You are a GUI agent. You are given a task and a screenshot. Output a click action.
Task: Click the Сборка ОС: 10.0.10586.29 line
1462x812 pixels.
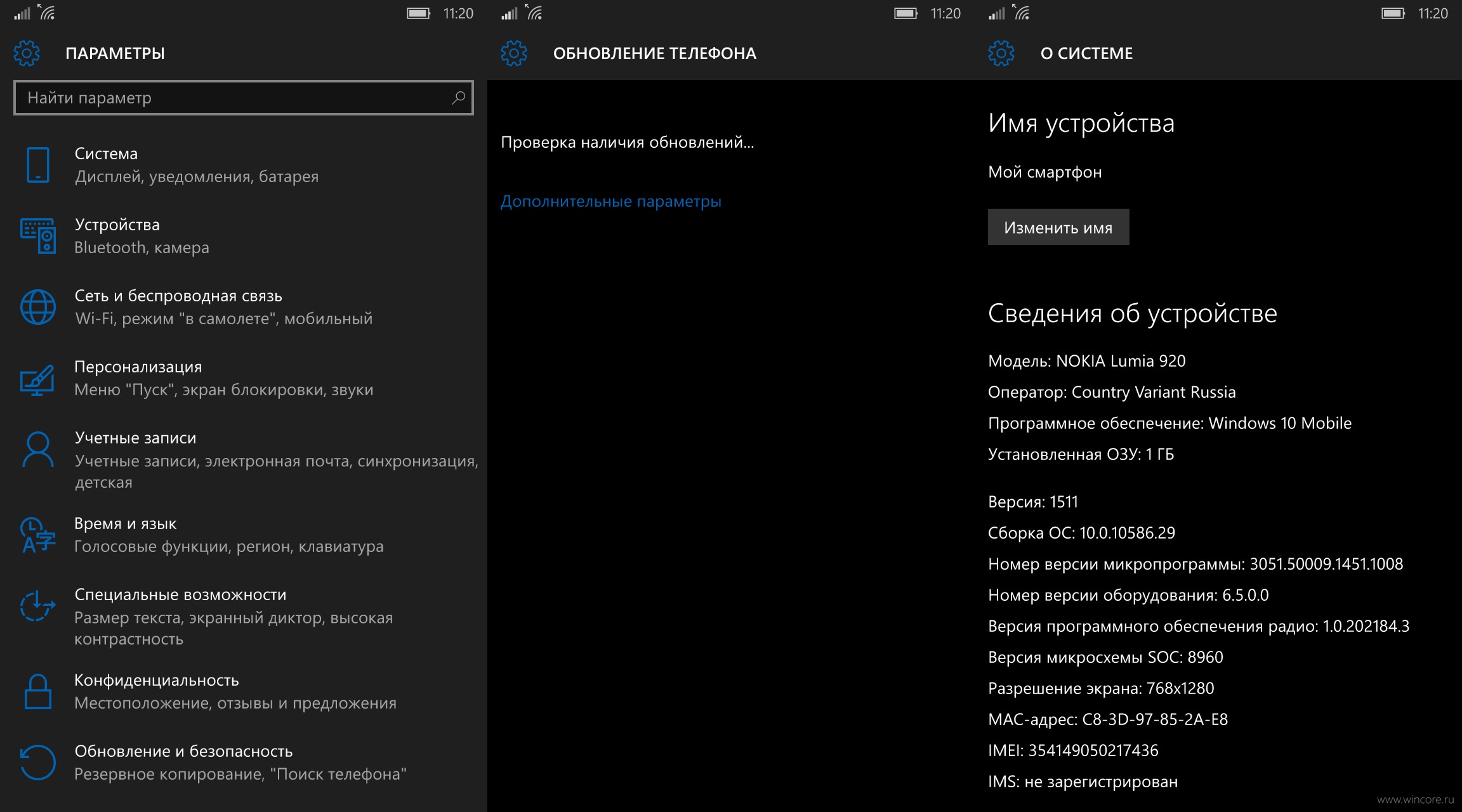point(1082,533)
